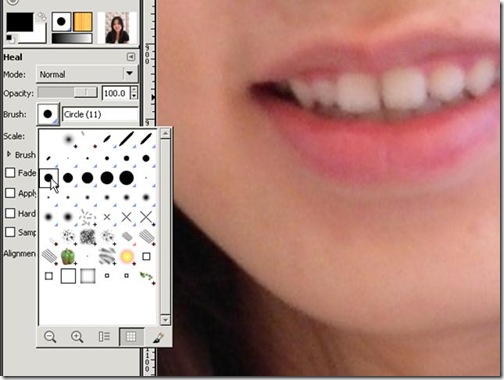This screenshot has height=380, width=504.
Task: Select the green pepper brush
Action: (68, 256)
